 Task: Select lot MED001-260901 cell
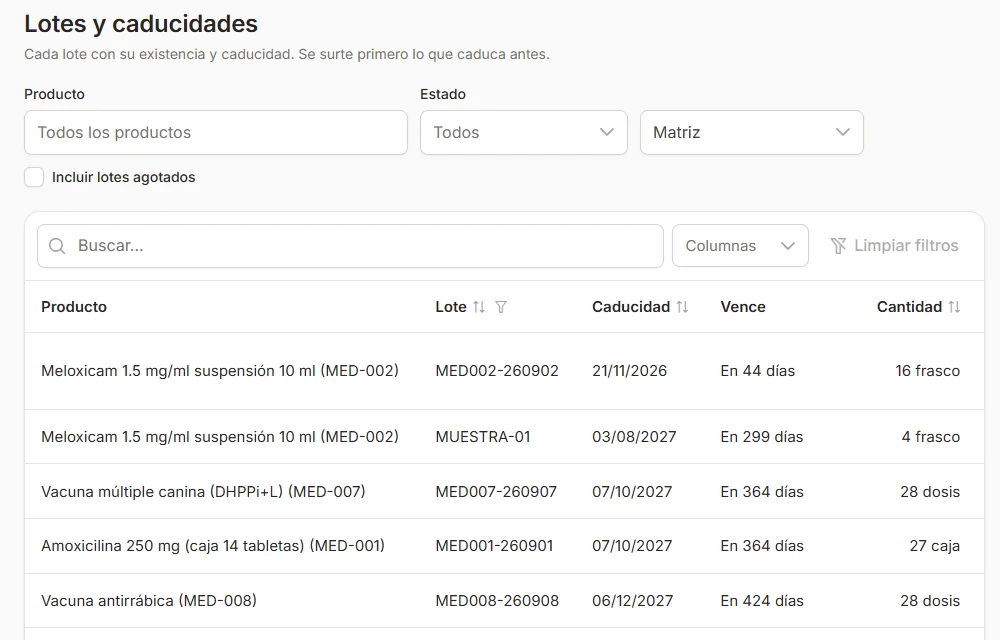(x=494, y=546)
